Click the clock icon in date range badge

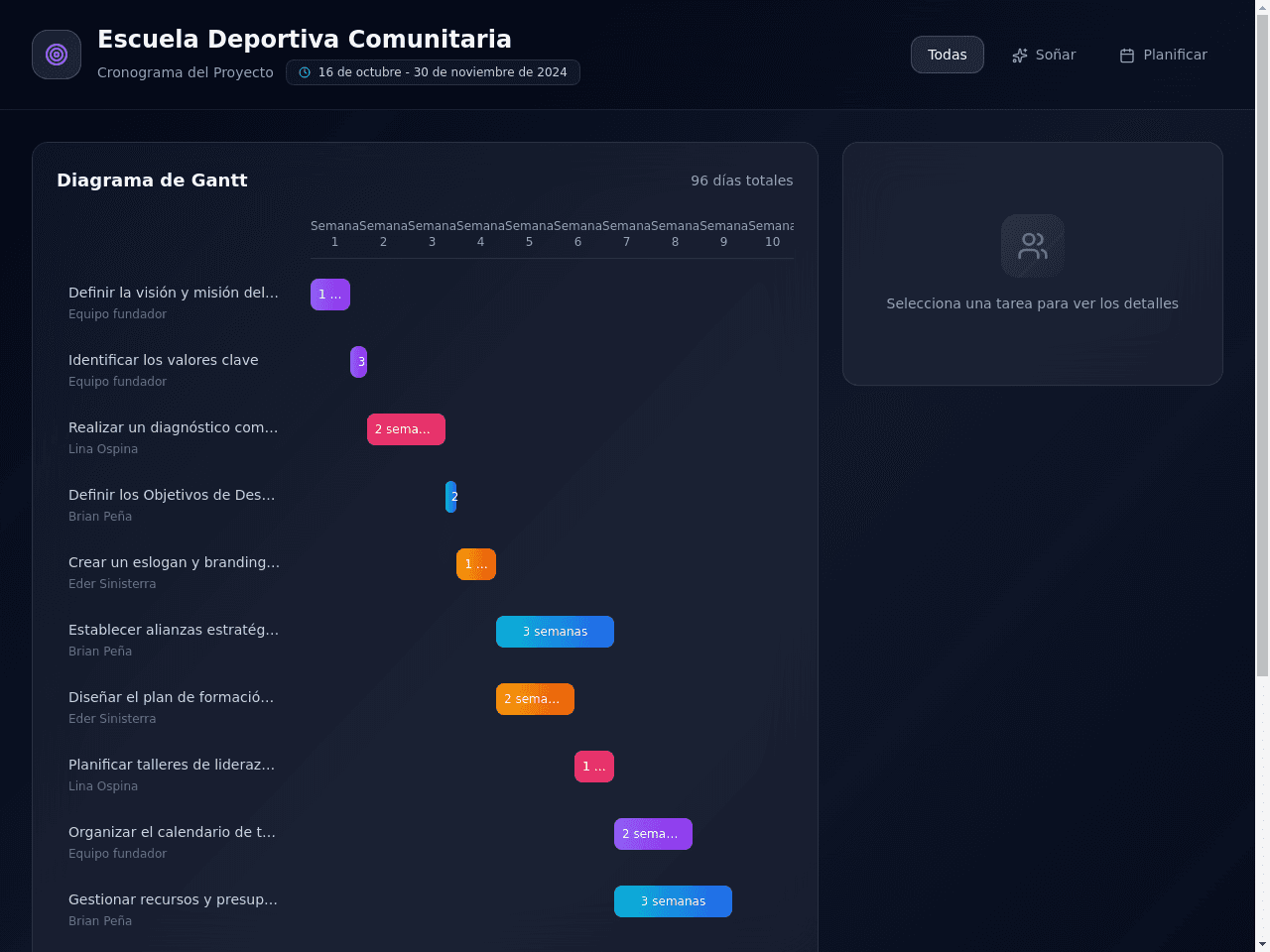point(305,72)
